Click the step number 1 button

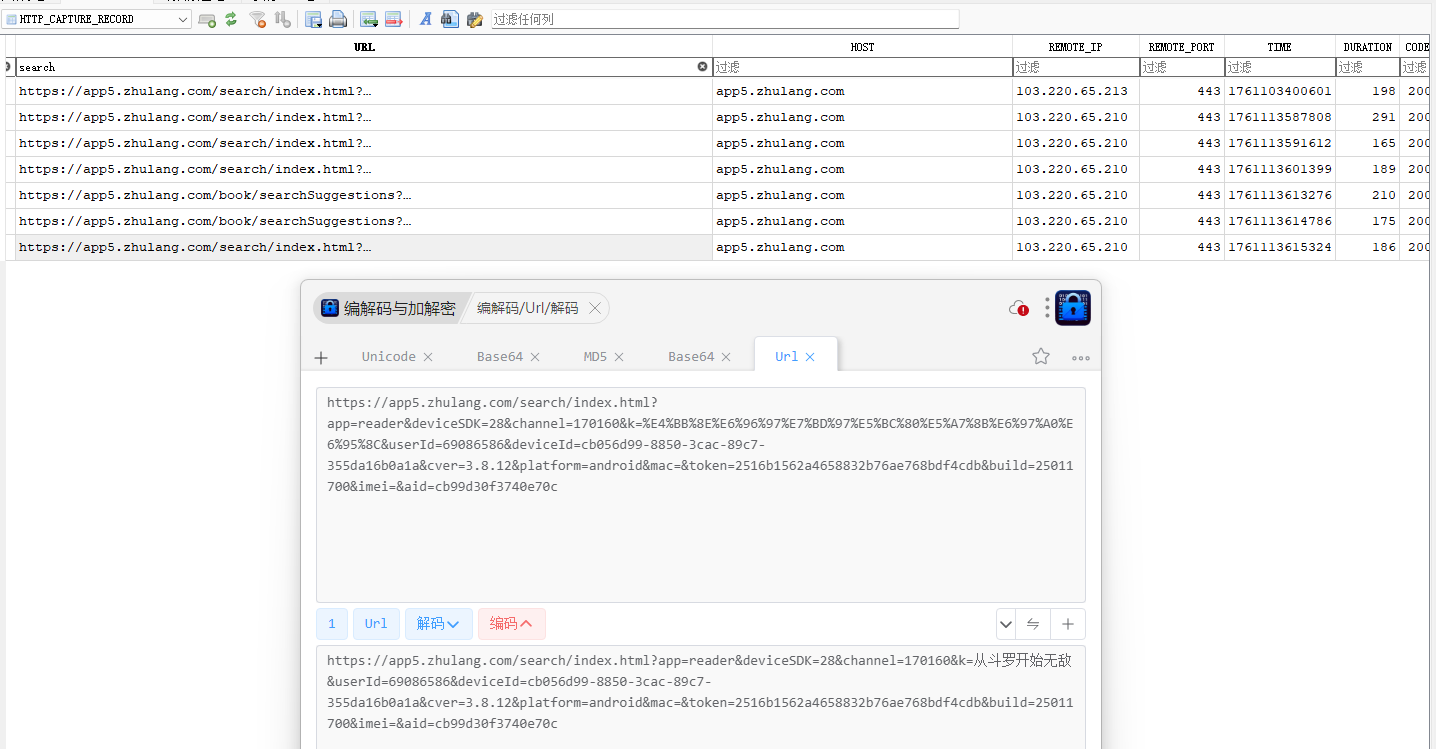[332, 624]
